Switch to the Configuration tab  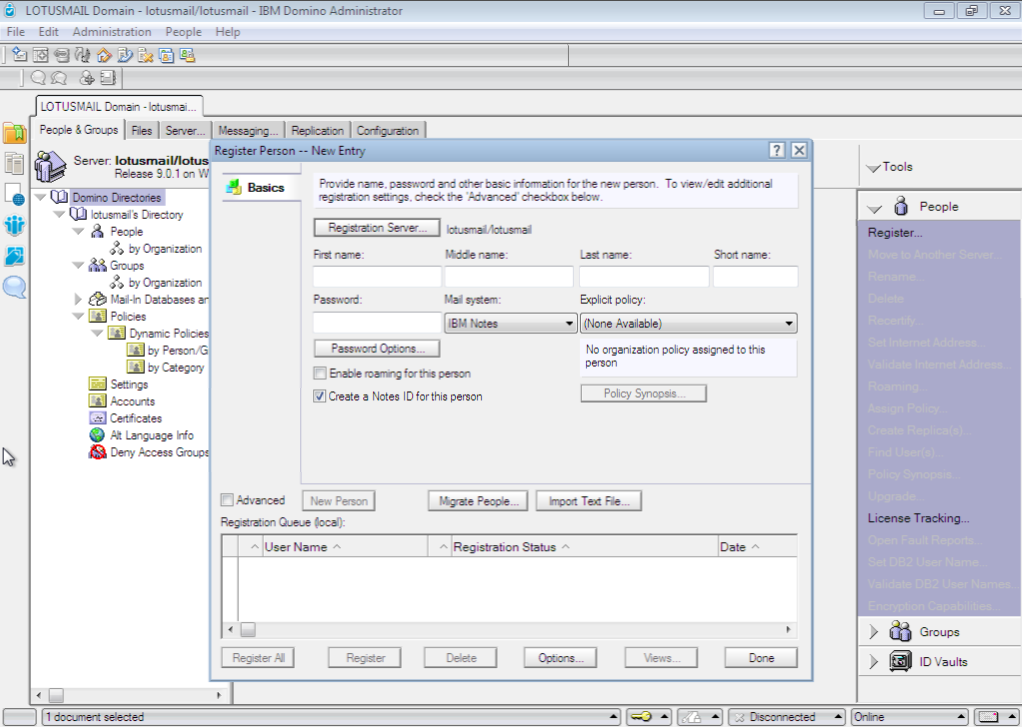pos(388,130)
